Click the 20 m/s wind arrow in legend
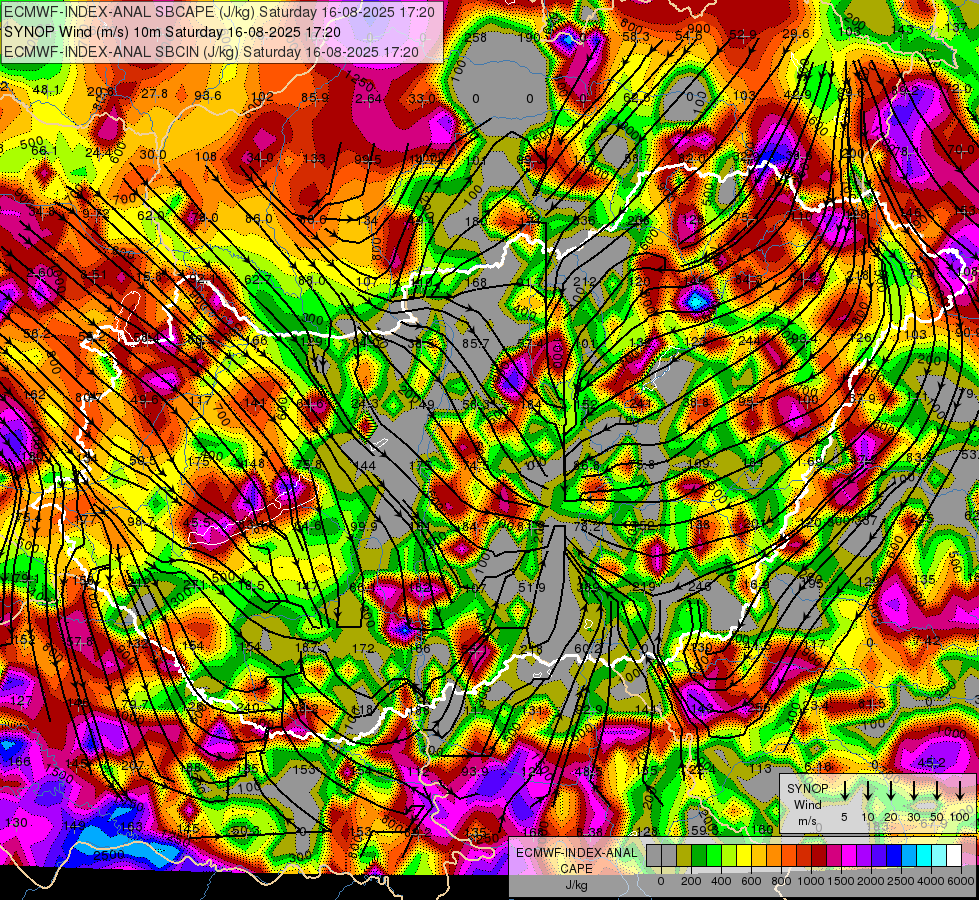The image size is (979, 900). tap(890, 790)
